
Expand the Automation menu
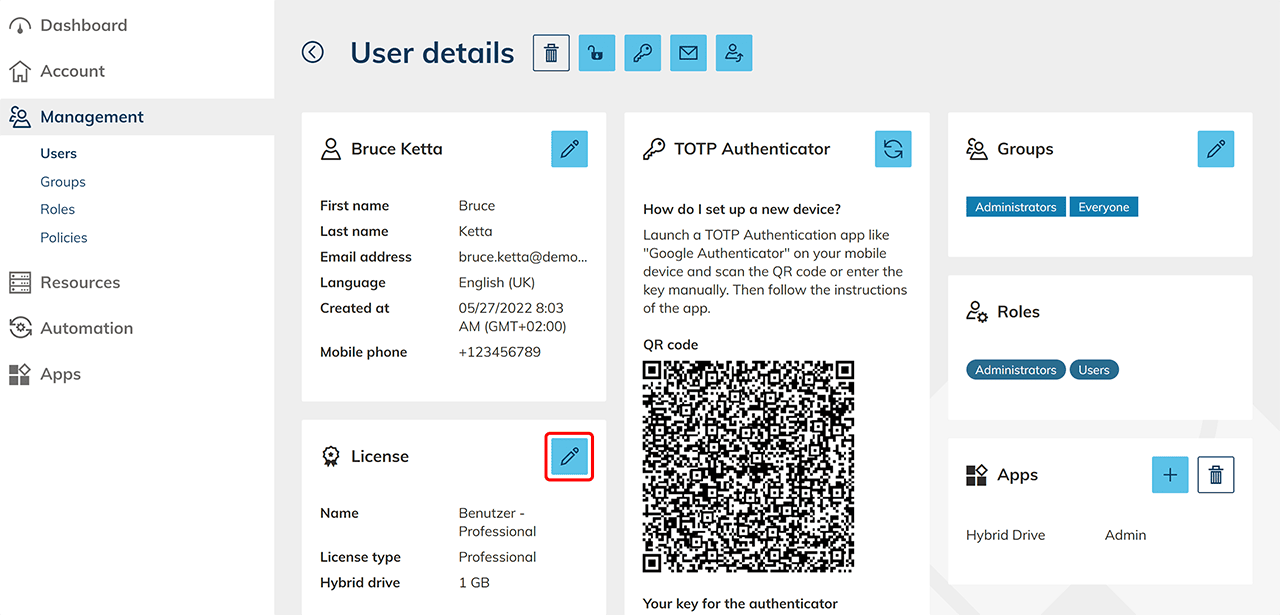[x=86, y=328]
